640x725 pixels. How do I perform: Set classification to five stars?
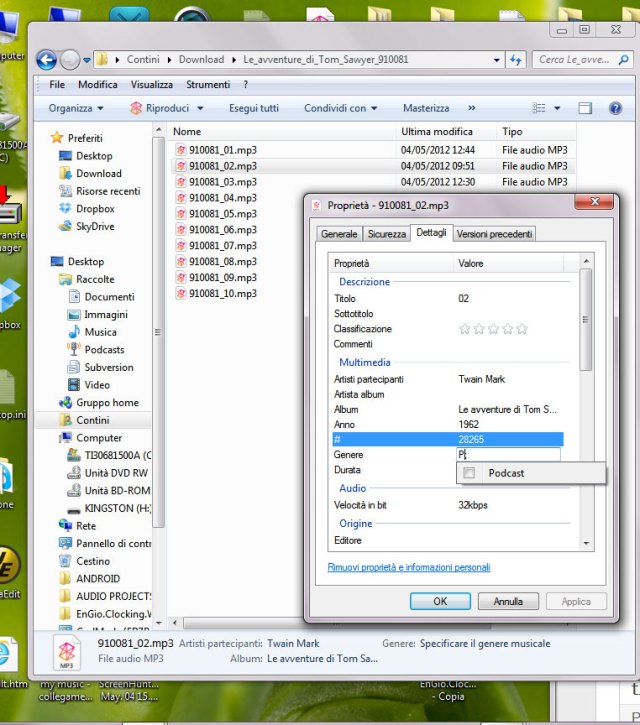click(x=522, y=329)
